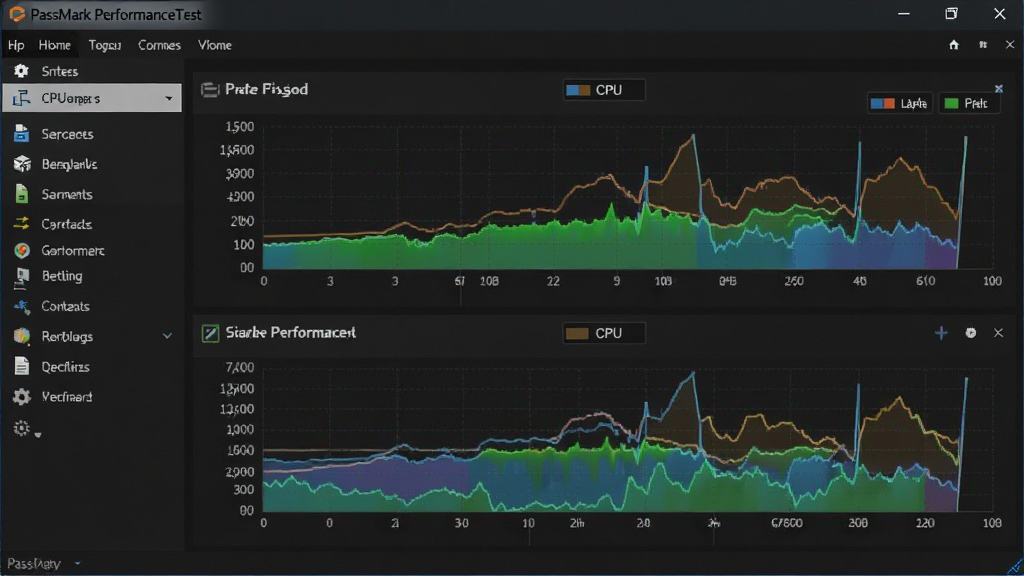Open the Viome menu

click(x=214, y=45)
